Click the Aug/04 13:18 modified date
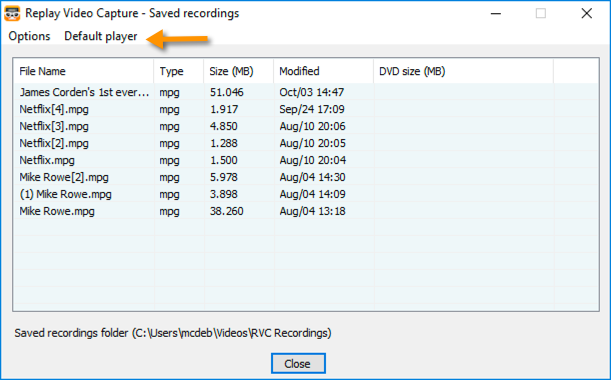The width and height of the screenshot is (611, 380). (313, 211)
